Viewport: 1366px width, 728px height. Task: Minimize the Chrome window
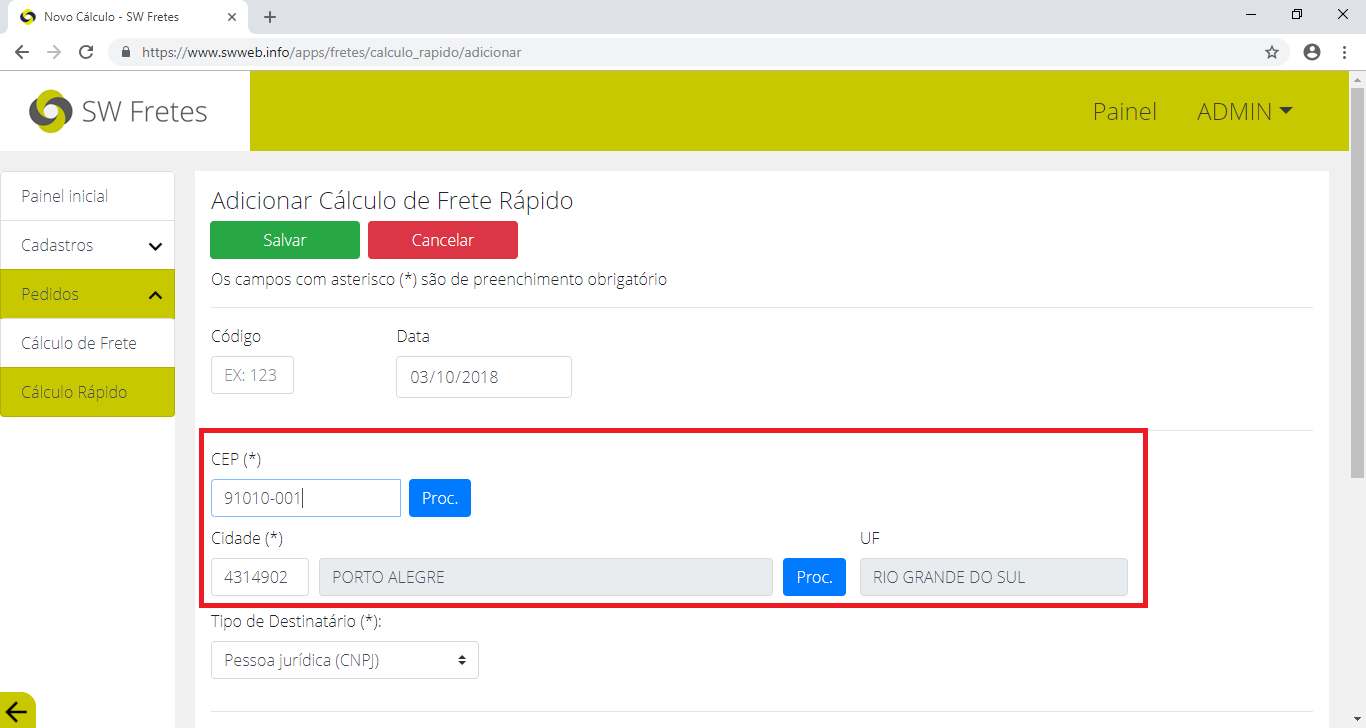(x=1251, y=14)
